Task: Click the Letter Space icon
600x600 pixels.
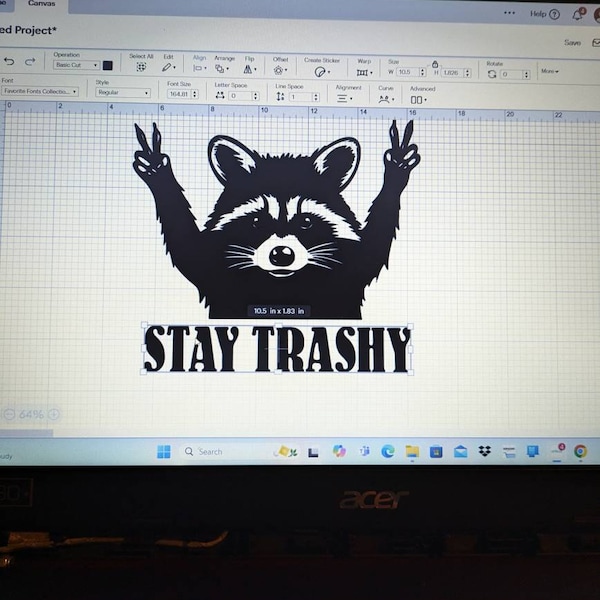Action: click(220, 95)
